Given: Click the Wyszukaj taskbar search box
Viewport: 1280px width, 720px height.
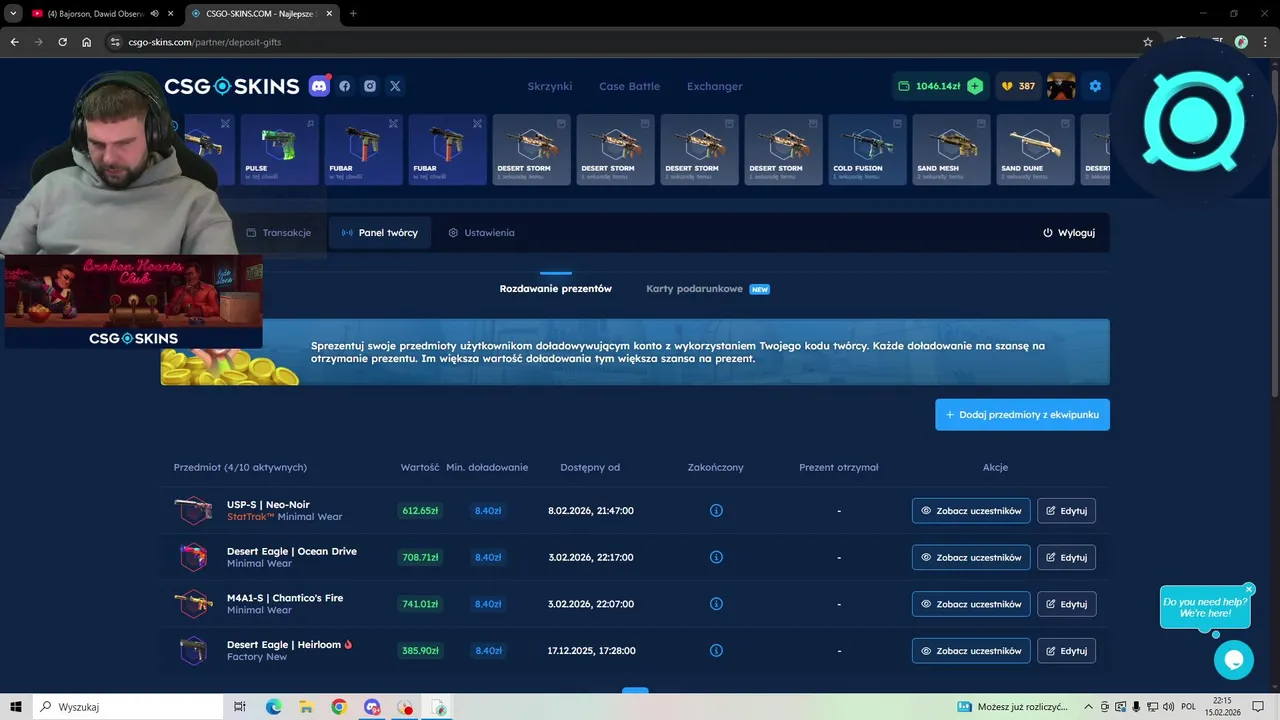Looking at the screenshot, I should [128, 707].
